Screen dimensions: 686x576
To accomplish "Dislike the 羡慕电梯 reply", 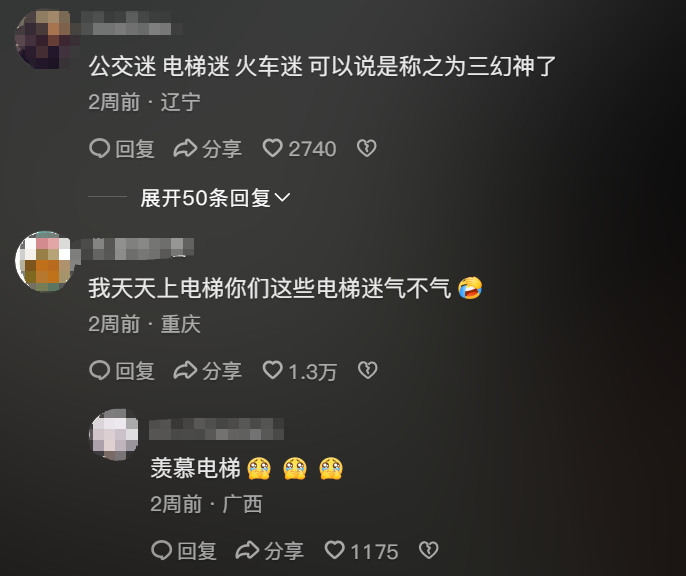I will tap(428, 550).
